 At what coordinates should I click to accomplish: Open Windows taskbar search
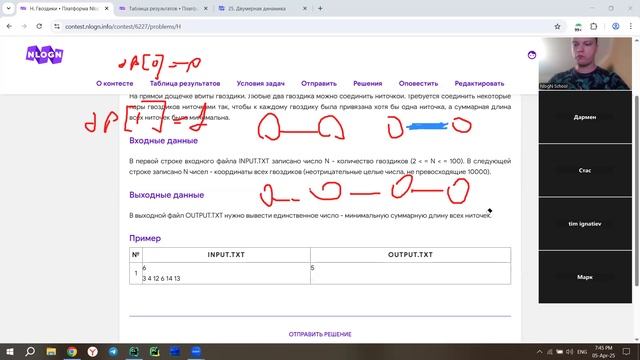pos(30,351)
